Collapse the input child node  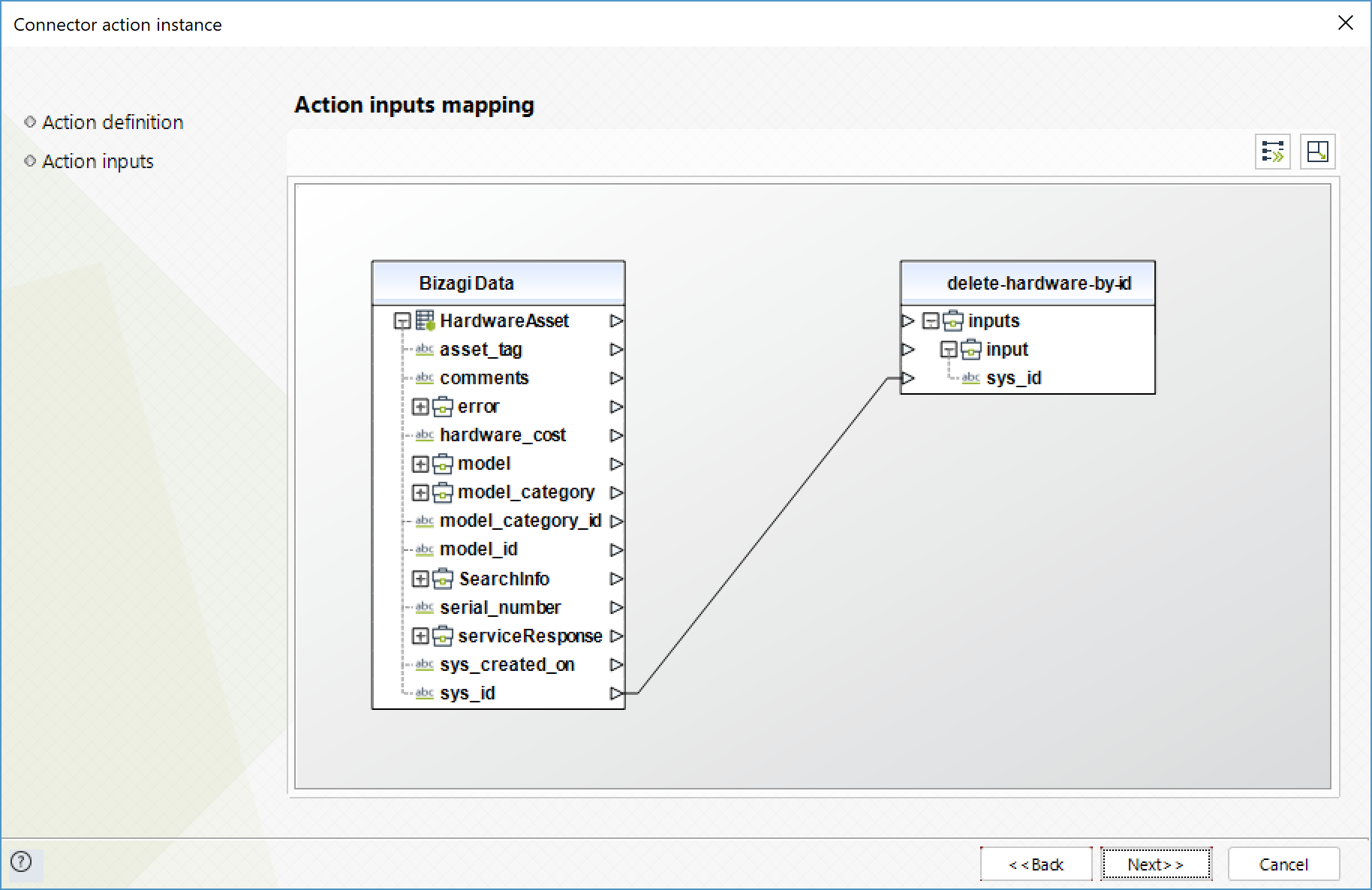949,350
